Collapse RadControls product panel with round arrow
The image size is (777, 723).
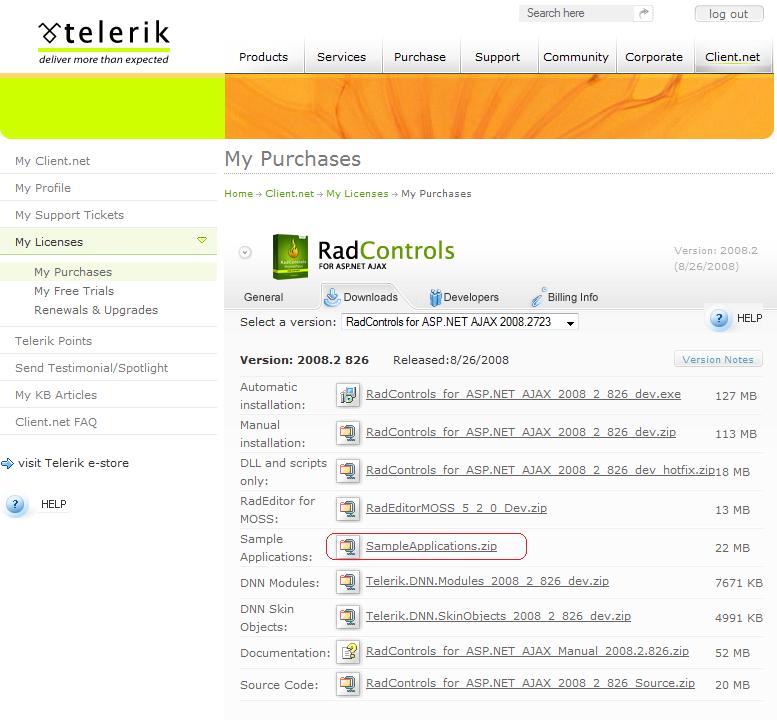click(x=245, y=252)
